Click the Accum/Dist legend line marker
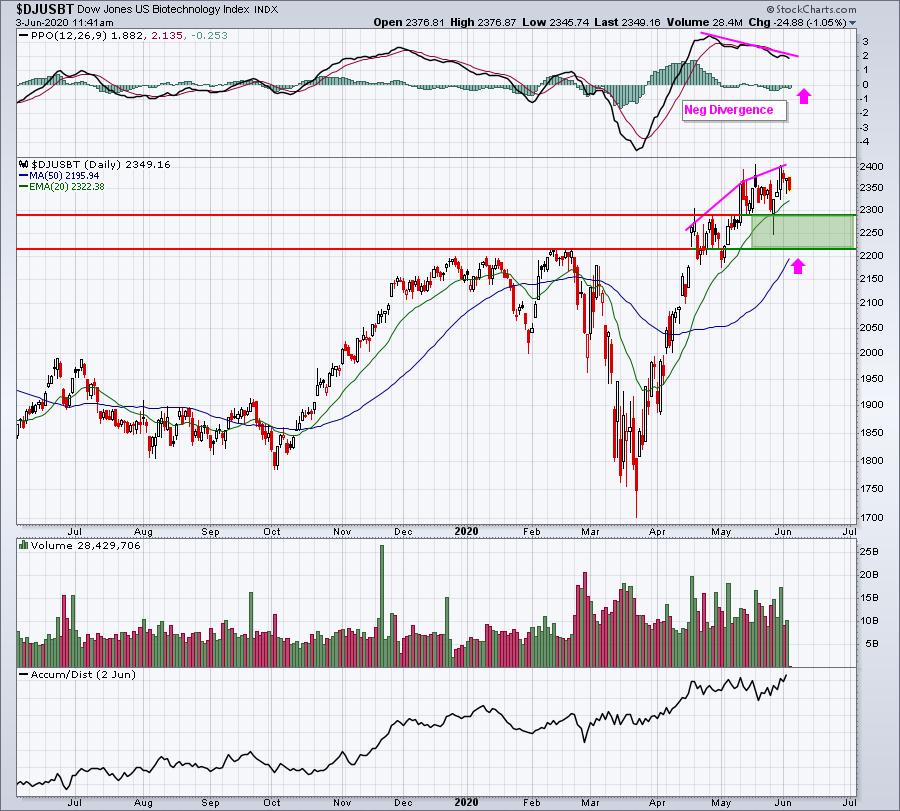 (x=24, y=674)
